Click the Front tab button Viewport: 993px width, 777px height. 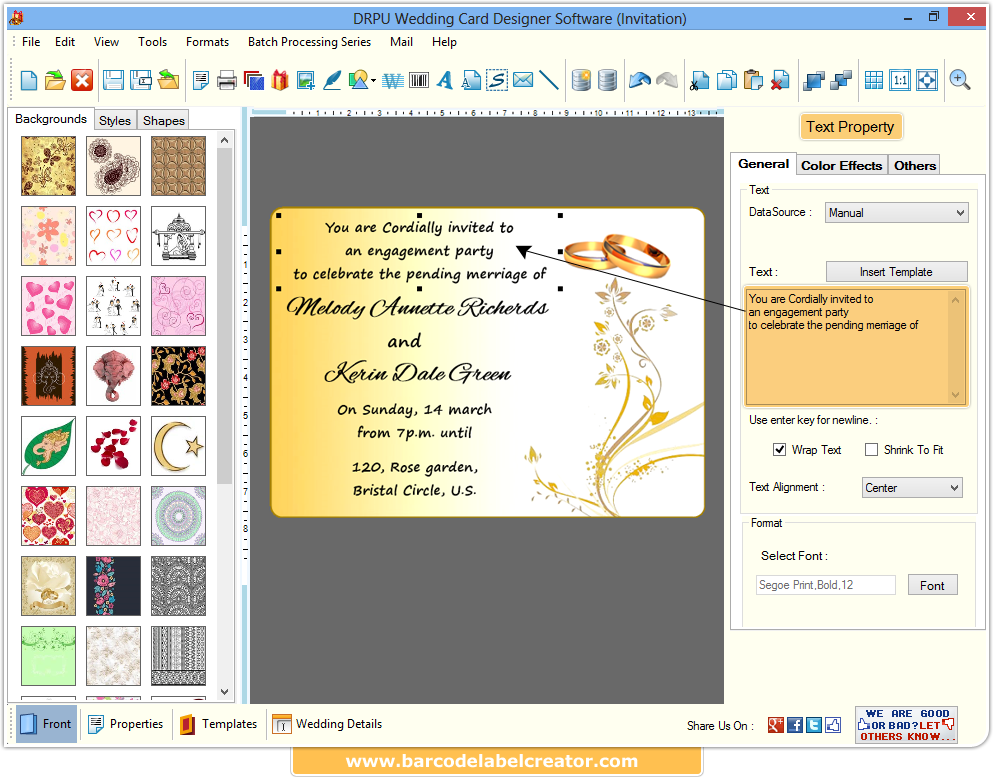click(x=46, y=724)
